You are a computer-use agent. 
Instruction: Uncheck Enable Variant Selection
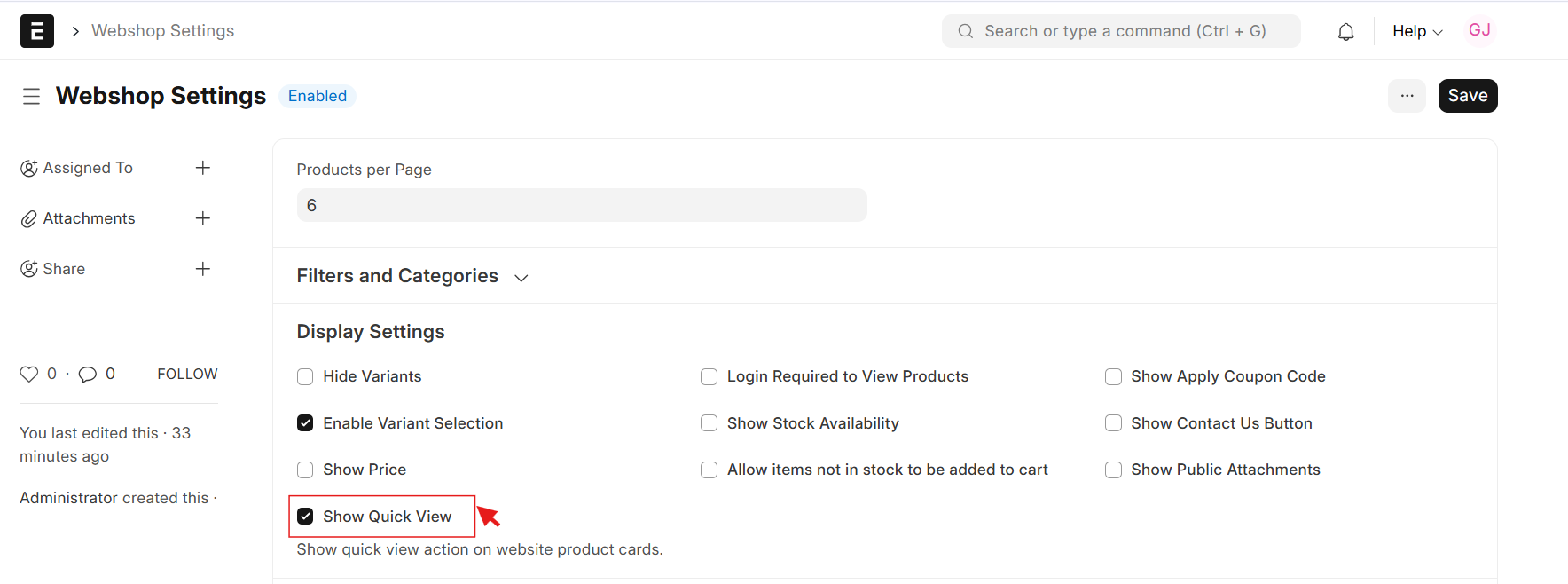point(305,423)
